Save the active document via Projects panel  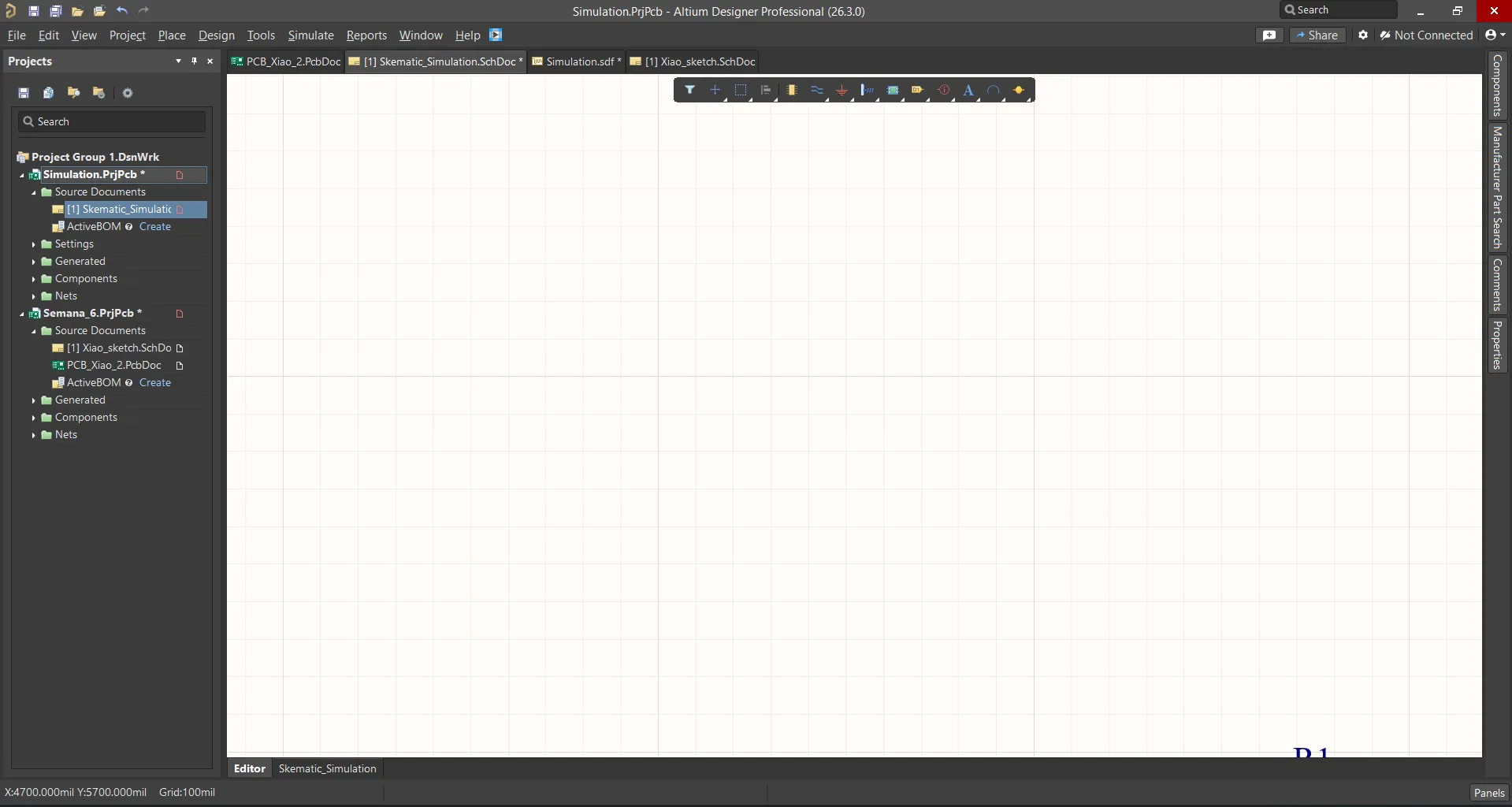(24, 93)
